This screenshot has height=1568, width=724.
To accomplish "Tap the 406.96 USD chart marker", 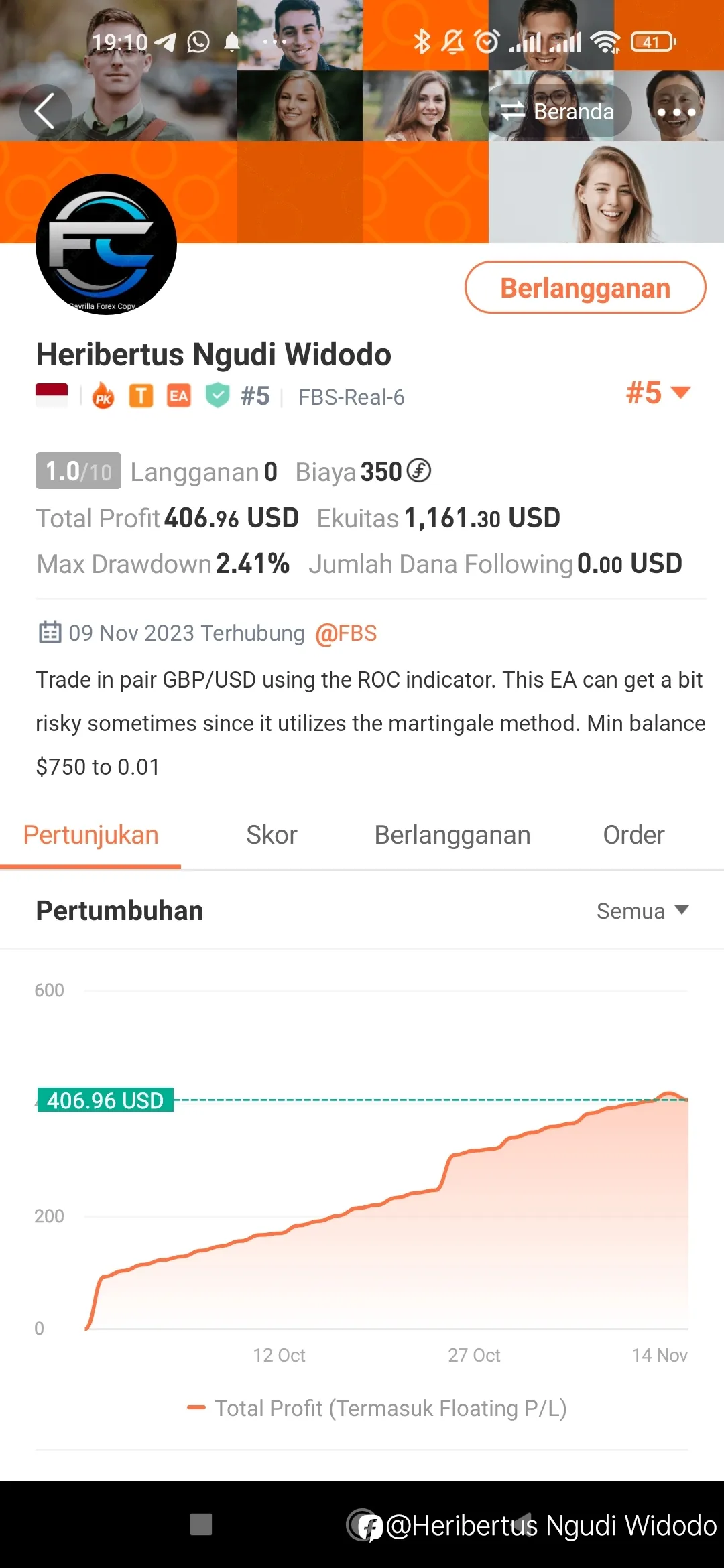I will [105, 1100].
